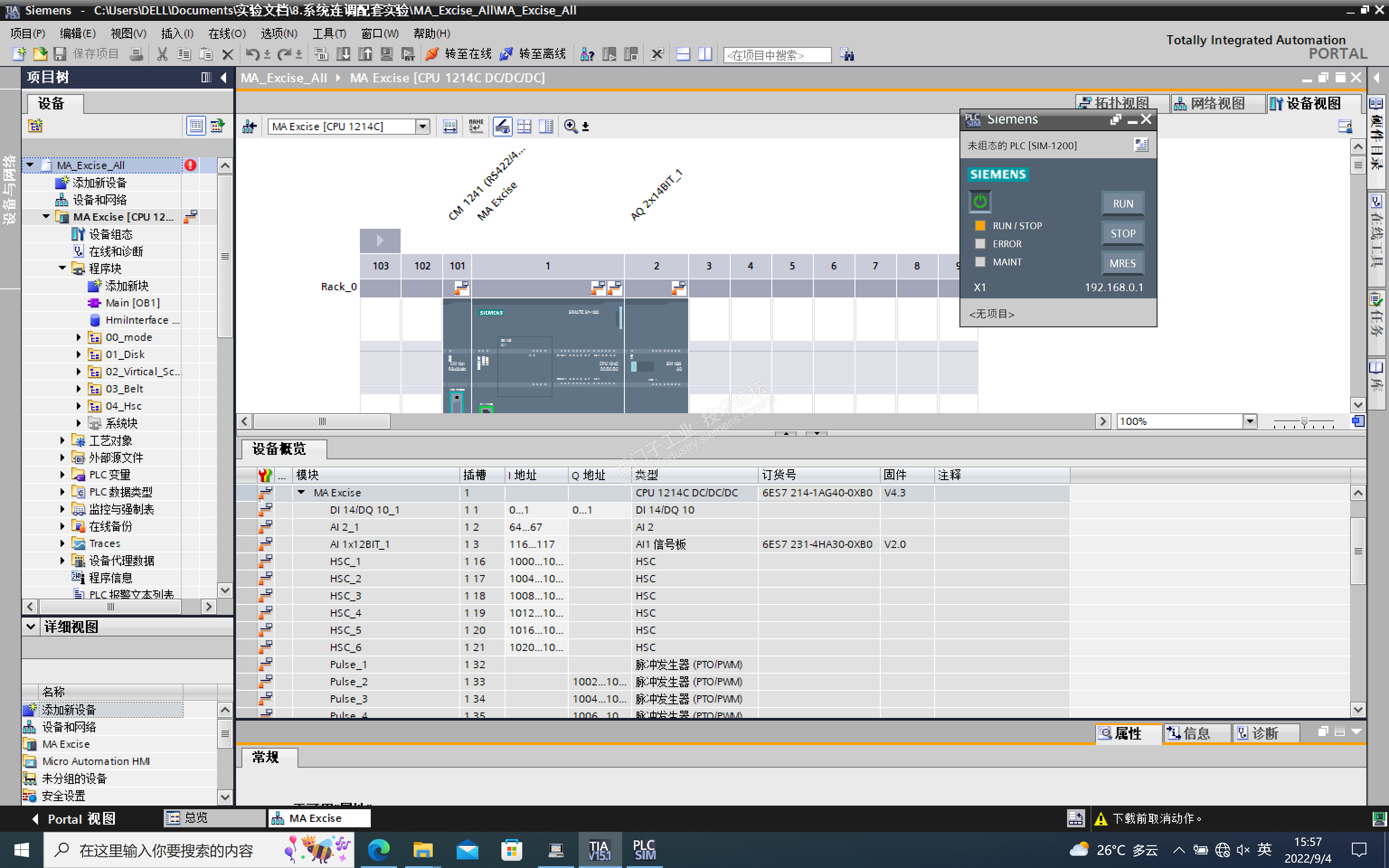Screen dimensions: 1389x868
Task: Collapse the 程序块 tree node
Action: pos(62,268)
